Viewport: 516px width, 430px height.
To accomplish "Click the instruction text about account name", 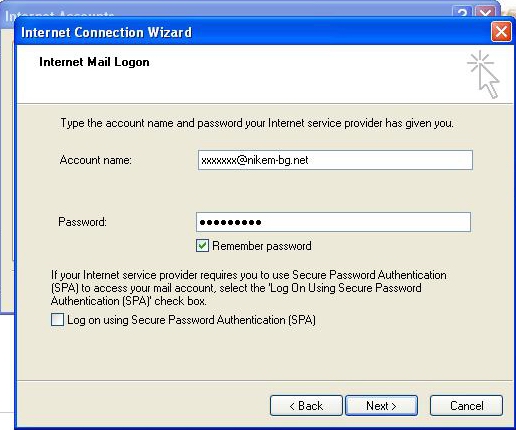I will pyautogui.click(x=257, y=123).
